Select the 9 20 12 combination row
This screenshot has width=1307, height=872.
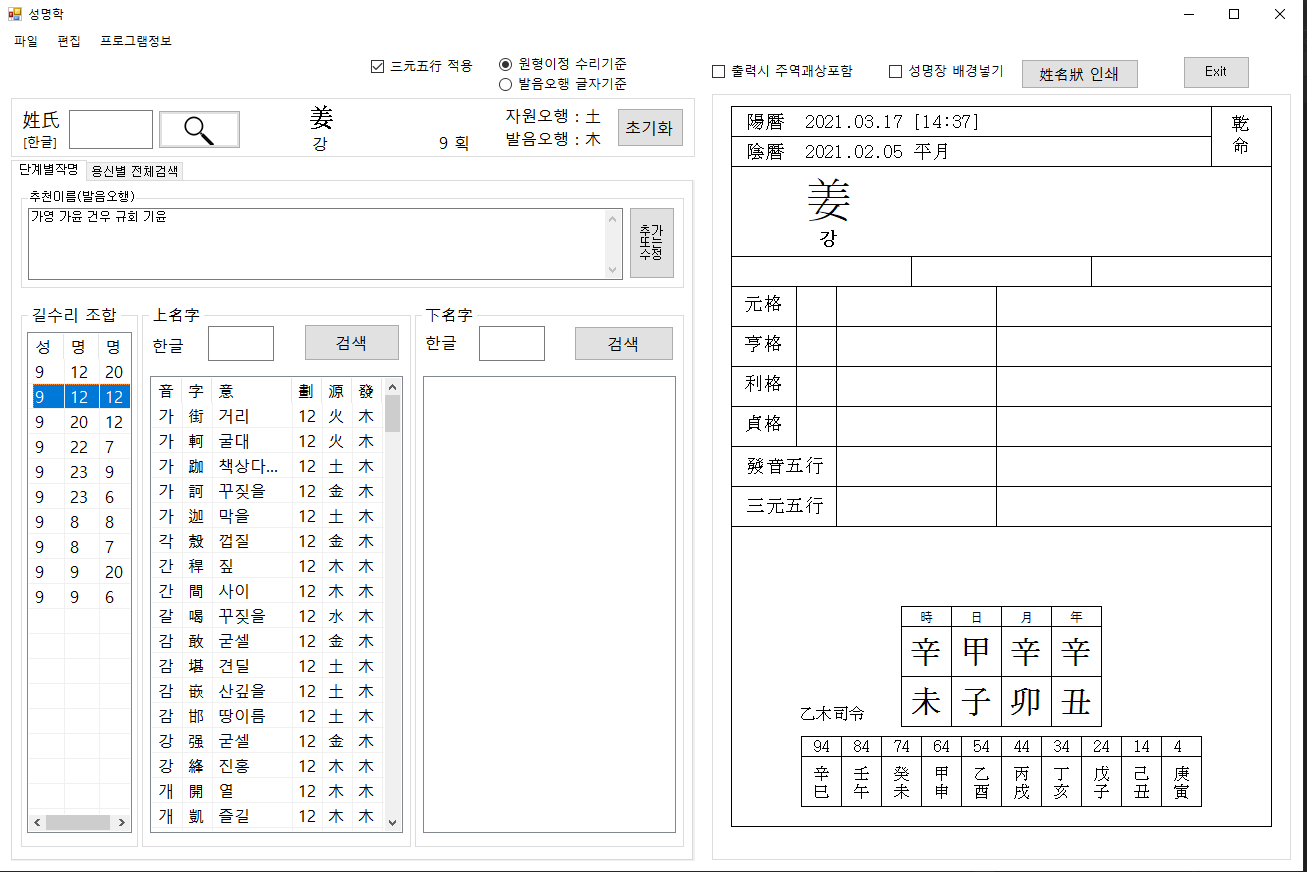pos(80,422)
